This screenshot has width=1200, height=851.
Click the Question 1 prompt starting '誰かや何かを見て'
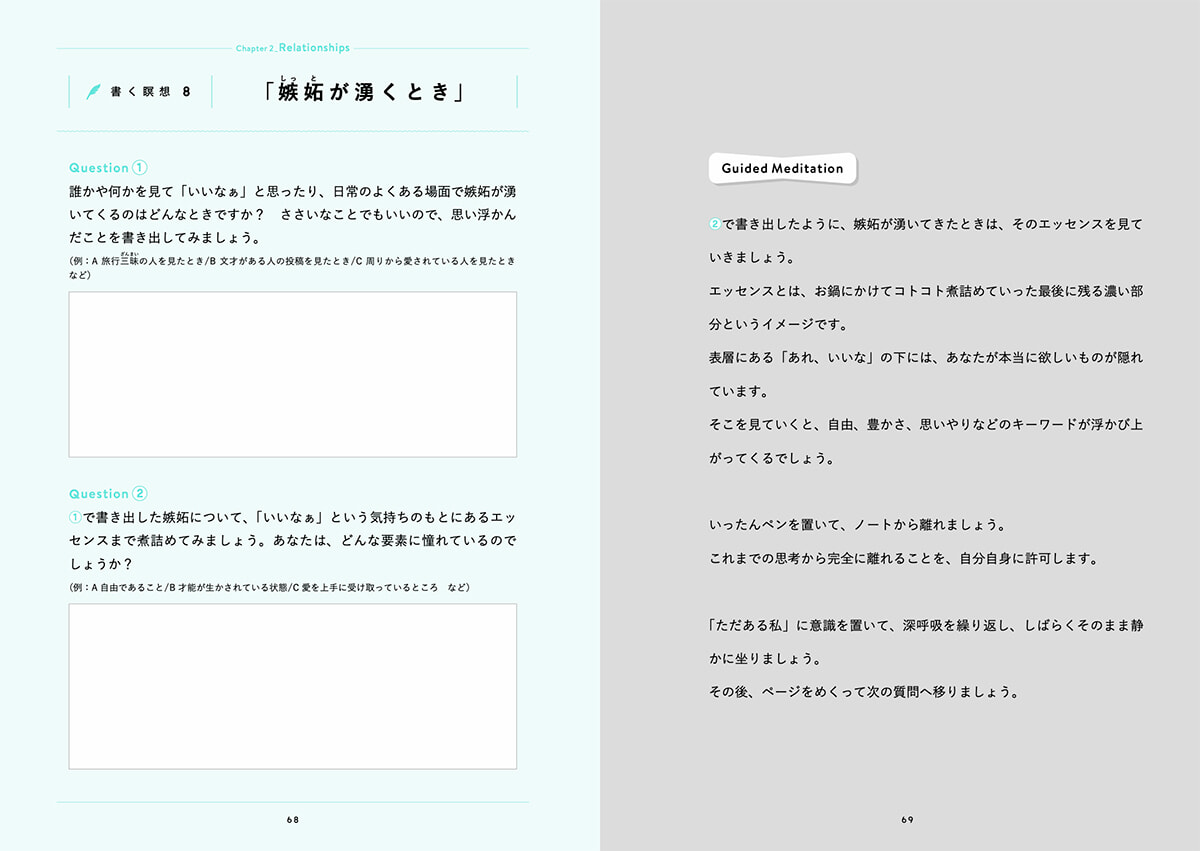pos(292,191)
